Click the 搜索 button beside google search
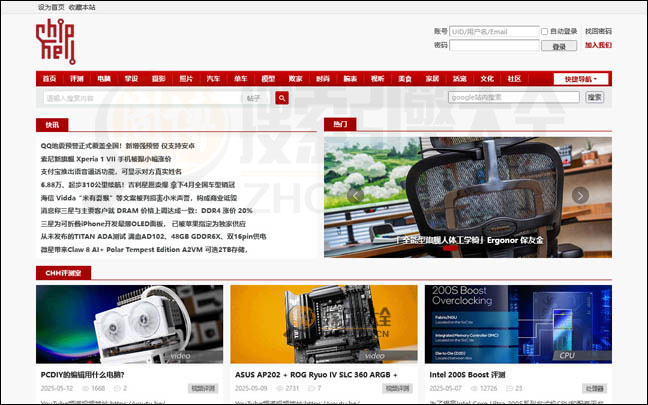 [595, 98]
